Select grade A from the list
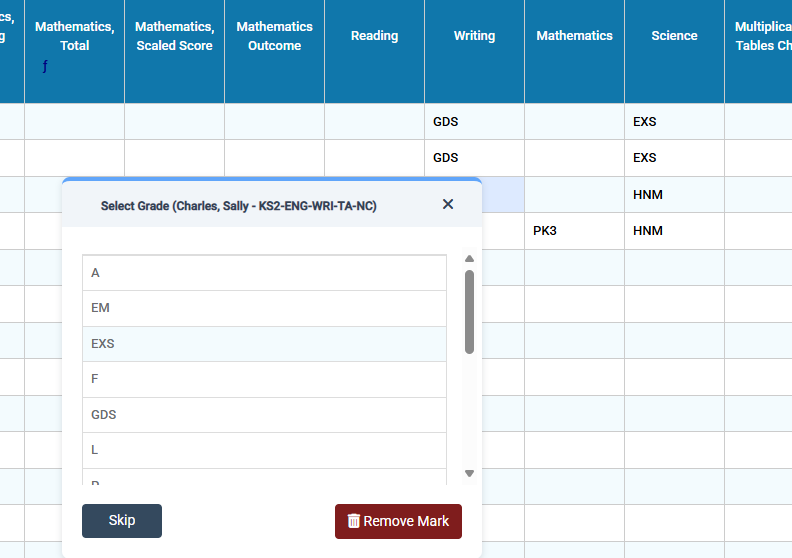The image size is (792, 558). [x=264, y=273]
